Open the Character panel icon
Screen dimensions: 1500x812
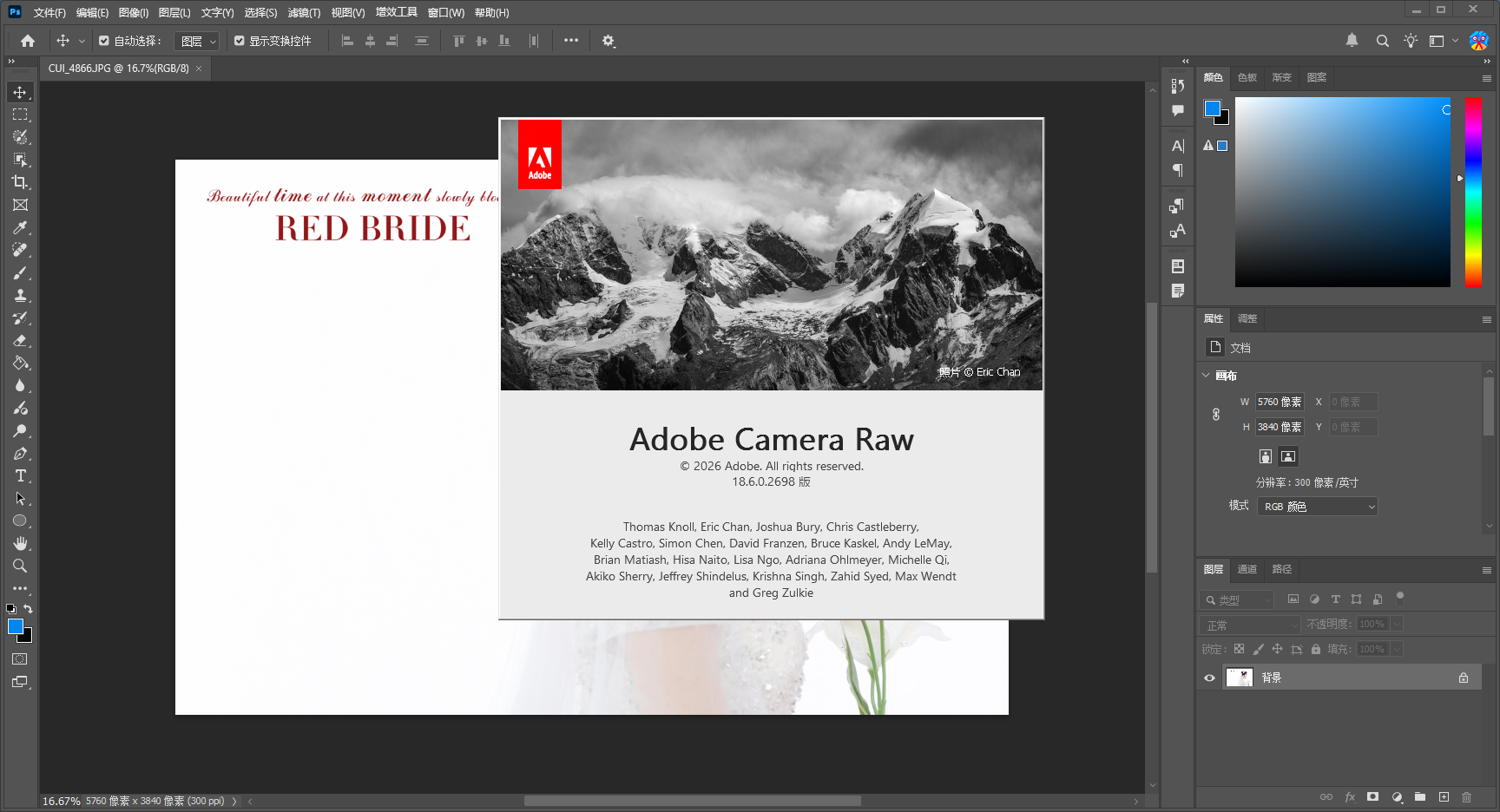pyautogui.click(x=1178, y=146)
